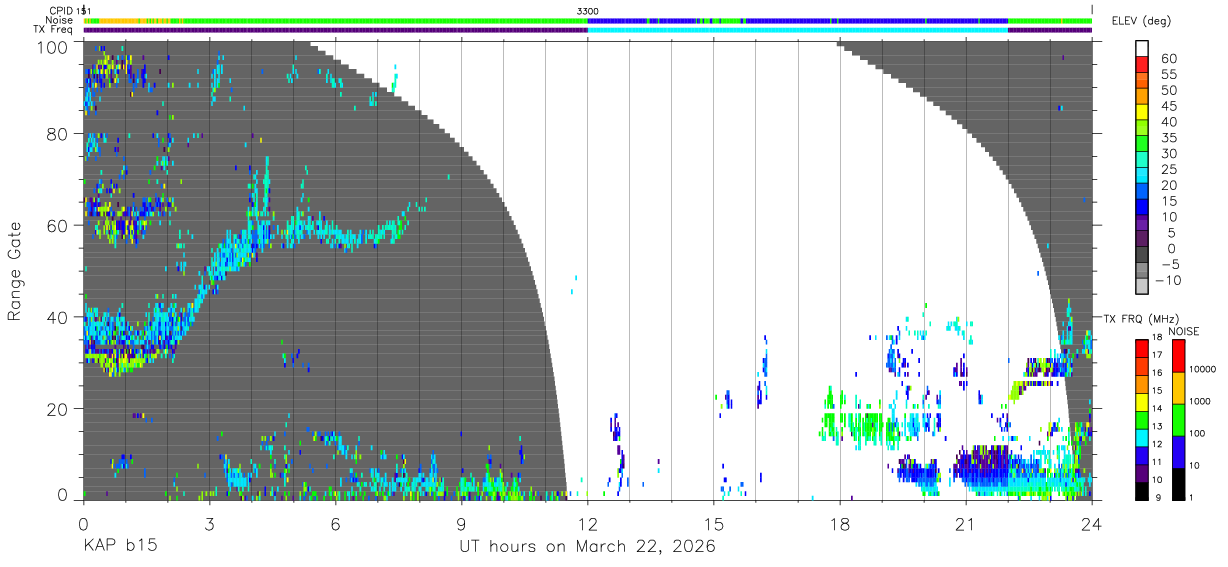Click the 'Range Gate' vertical axis title

(x=15, y=272)
